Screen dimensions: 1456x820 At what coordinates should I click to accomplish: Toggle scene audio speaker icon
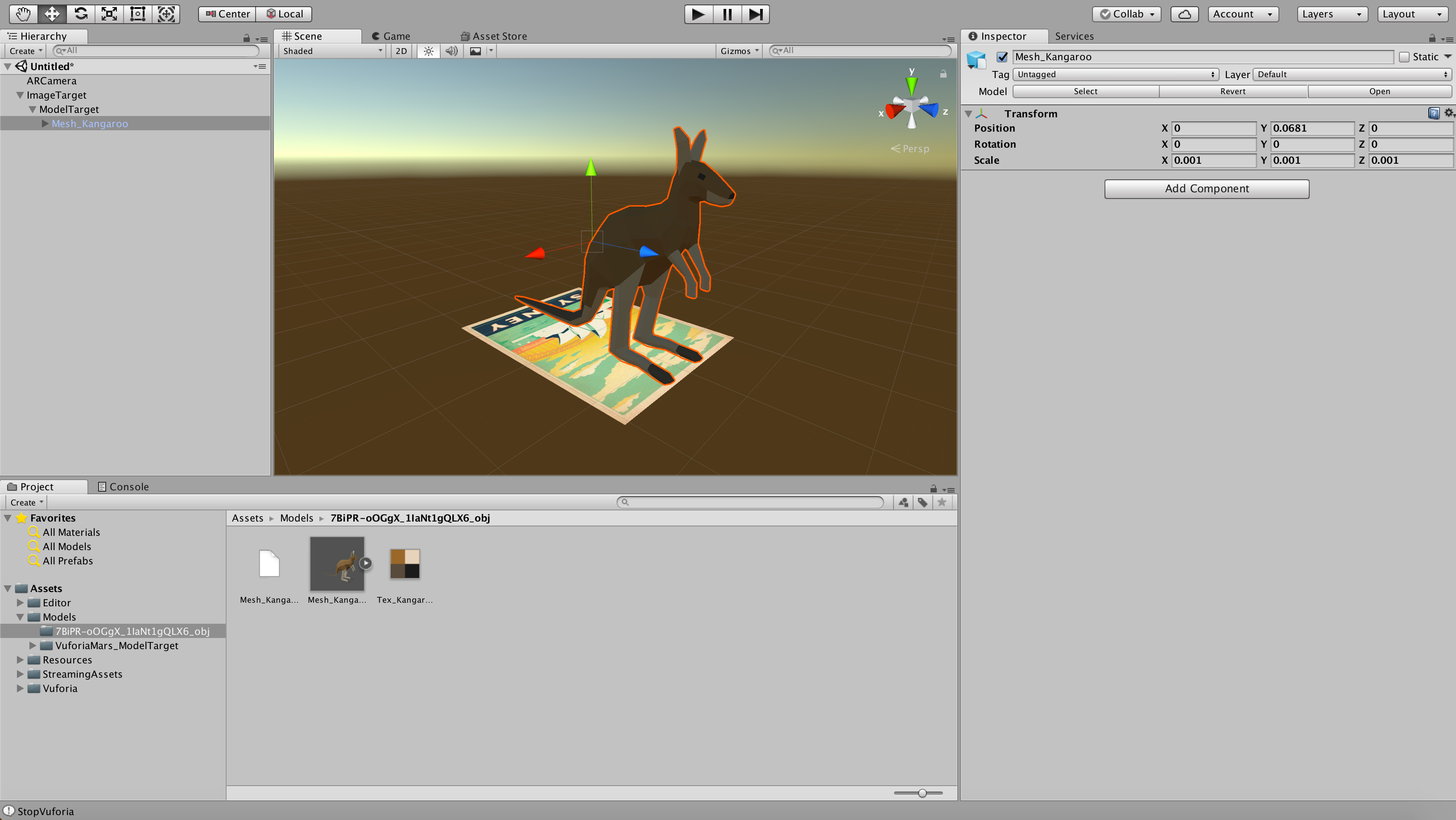coord(451,51)
